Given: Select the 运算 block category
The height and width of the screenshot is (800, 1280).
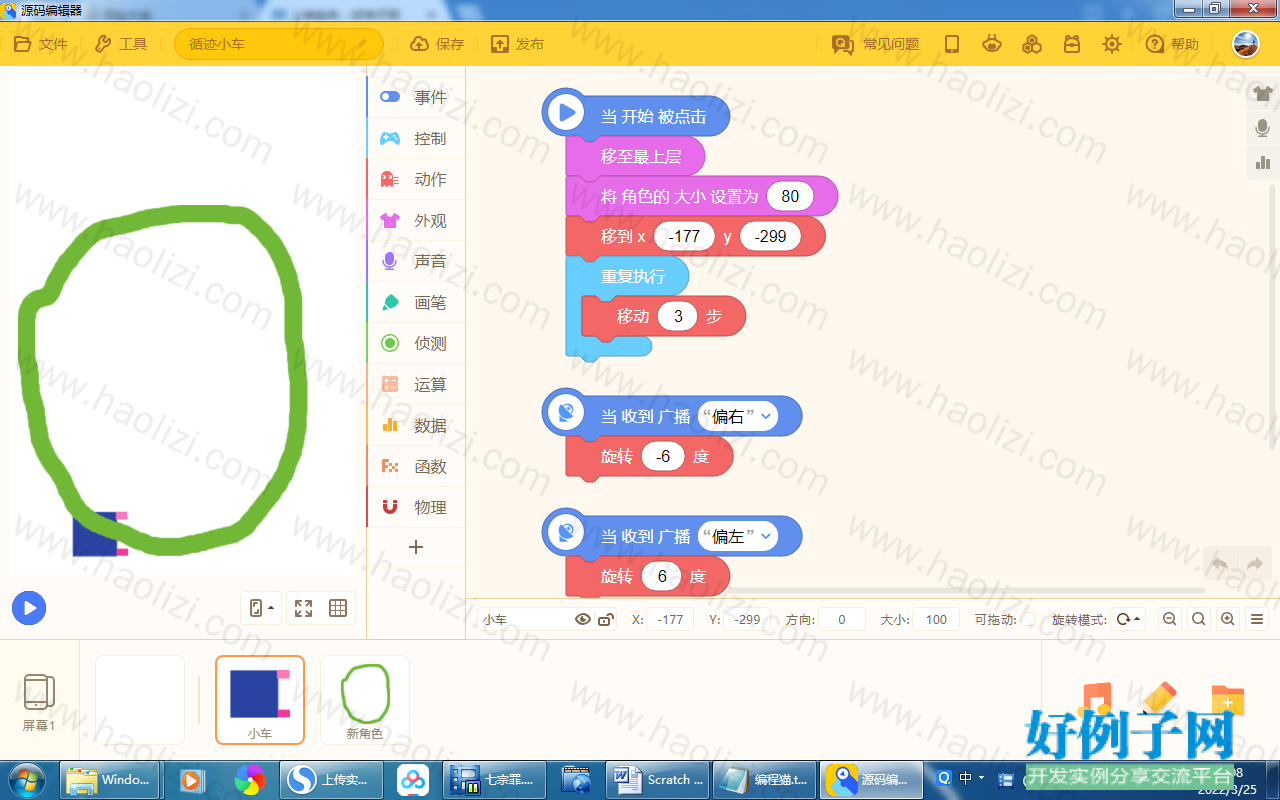Looking at the screenshot, I should [416, 384].
